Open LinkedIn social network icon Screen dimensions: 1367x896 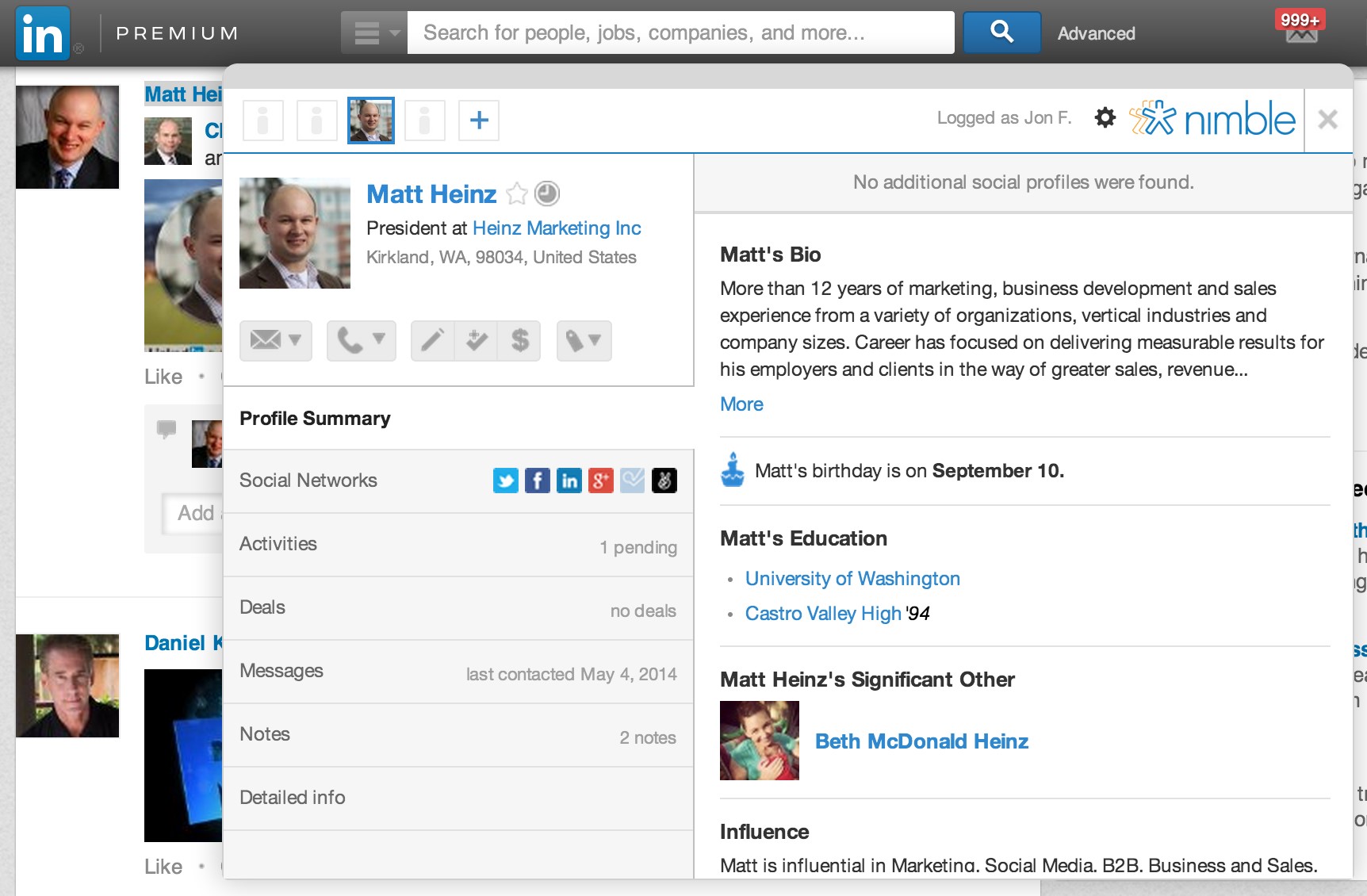click(x=569, y=481)
